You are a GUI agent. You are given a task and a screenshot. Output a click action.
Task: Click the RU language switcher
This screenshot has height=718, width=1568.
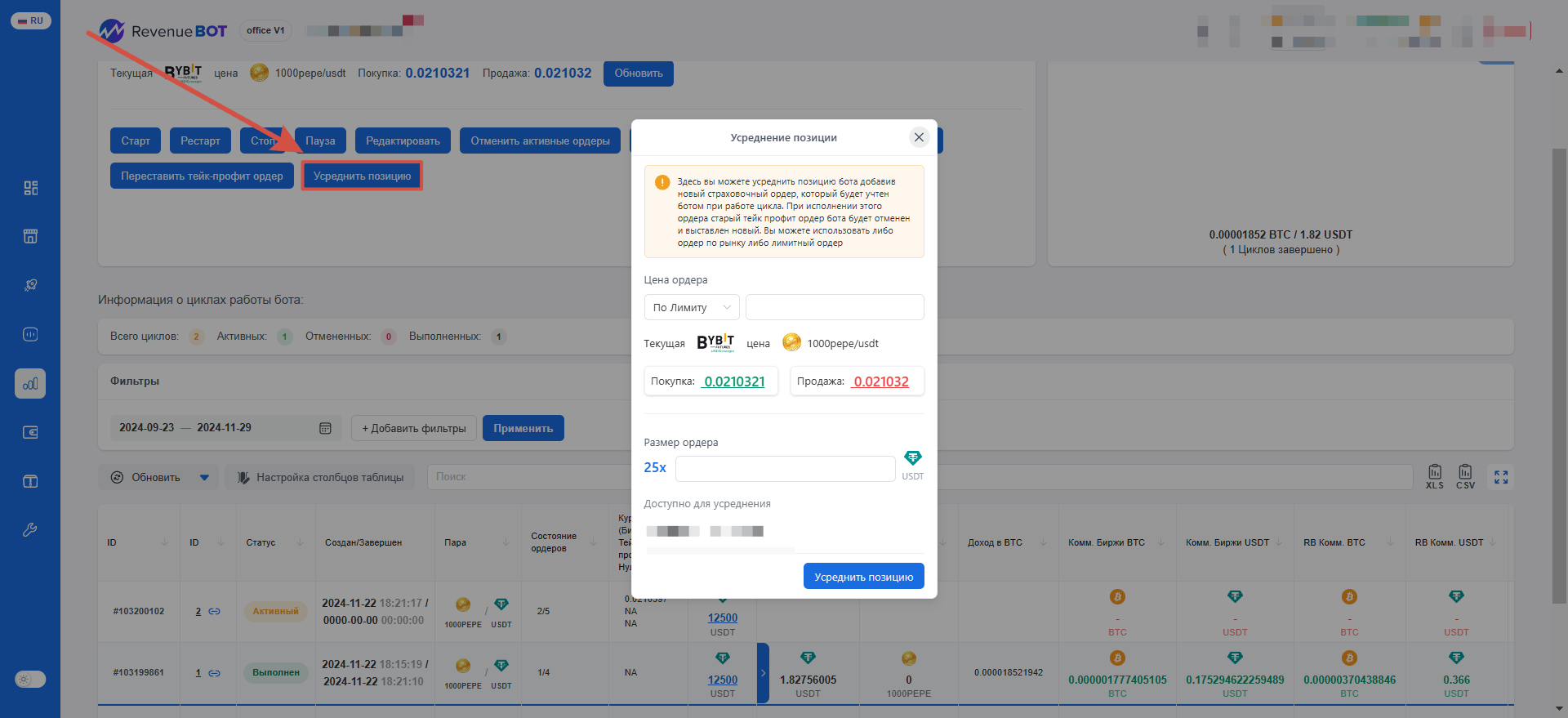point(30,20)
